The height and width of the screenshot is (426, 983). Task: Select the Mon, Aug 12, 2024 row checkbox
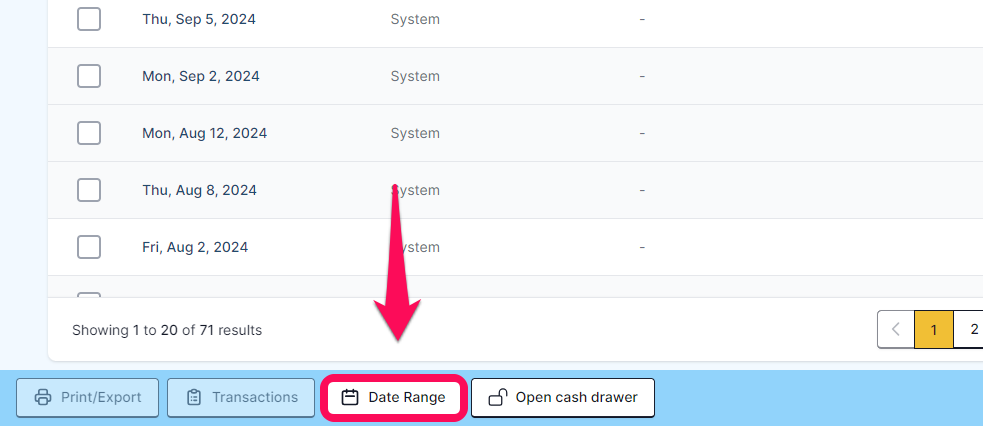(89, 133)
